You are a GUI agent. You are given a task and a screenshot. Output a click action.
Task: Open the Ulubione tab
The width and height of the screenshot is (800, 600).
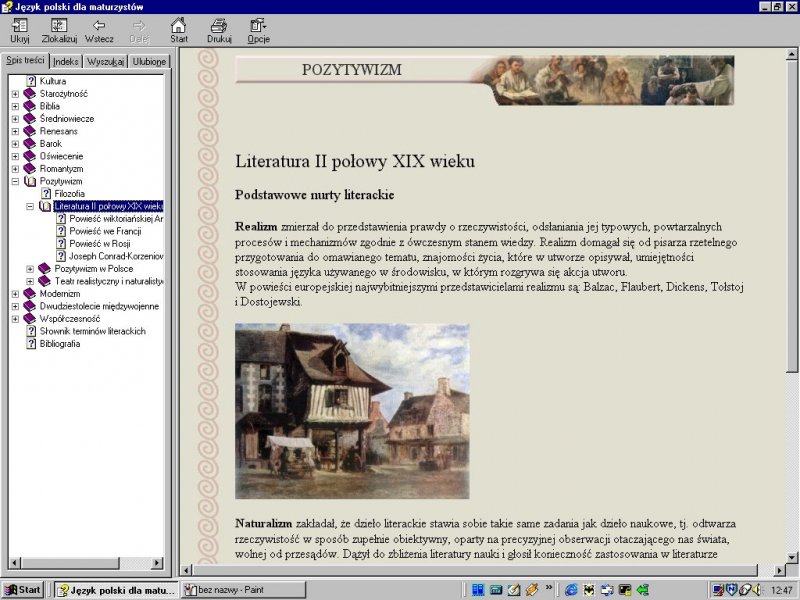coord(149,62)
